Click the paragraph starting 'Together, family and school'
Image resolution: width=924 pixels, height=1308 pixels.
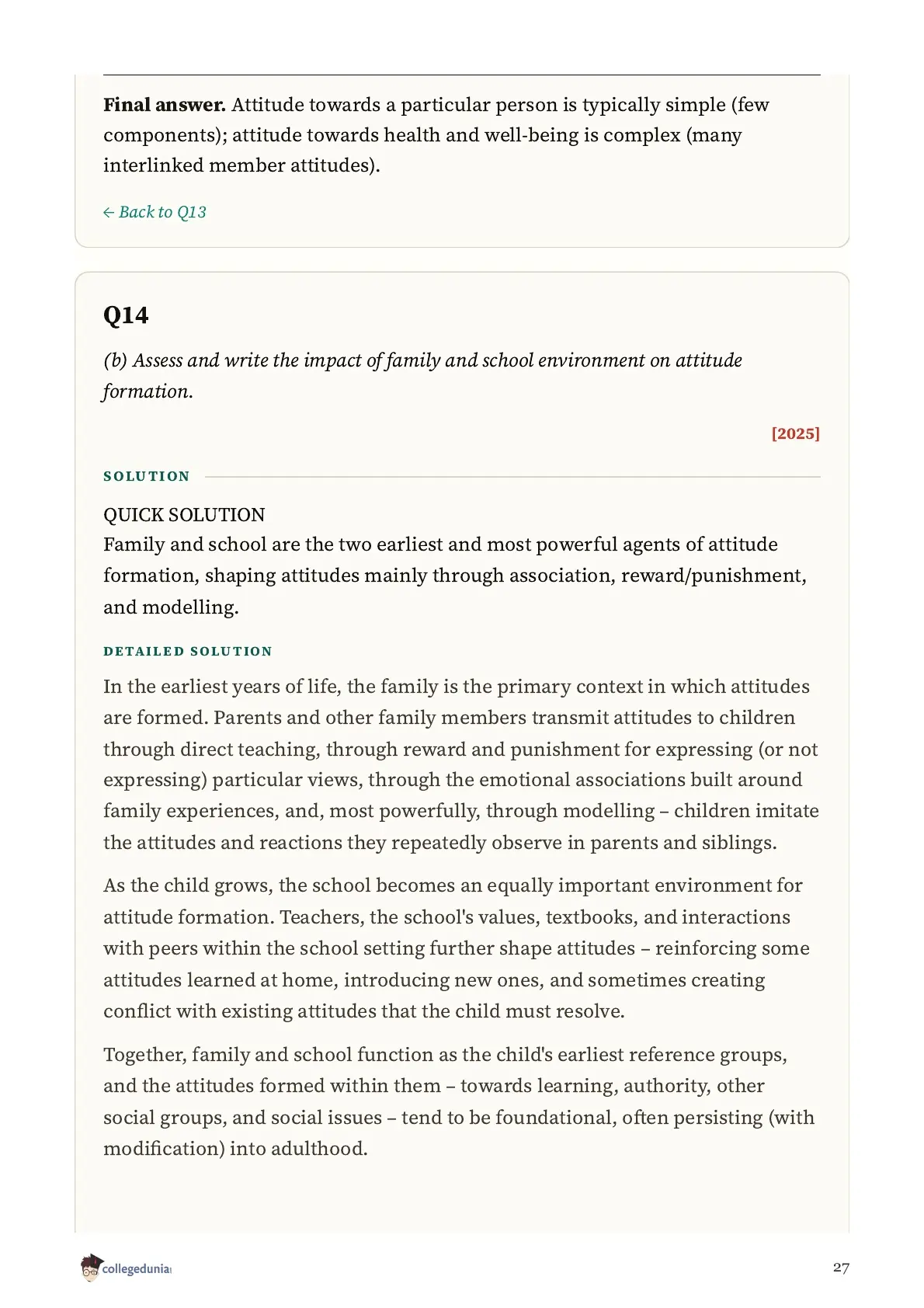tap(459, 1101)
